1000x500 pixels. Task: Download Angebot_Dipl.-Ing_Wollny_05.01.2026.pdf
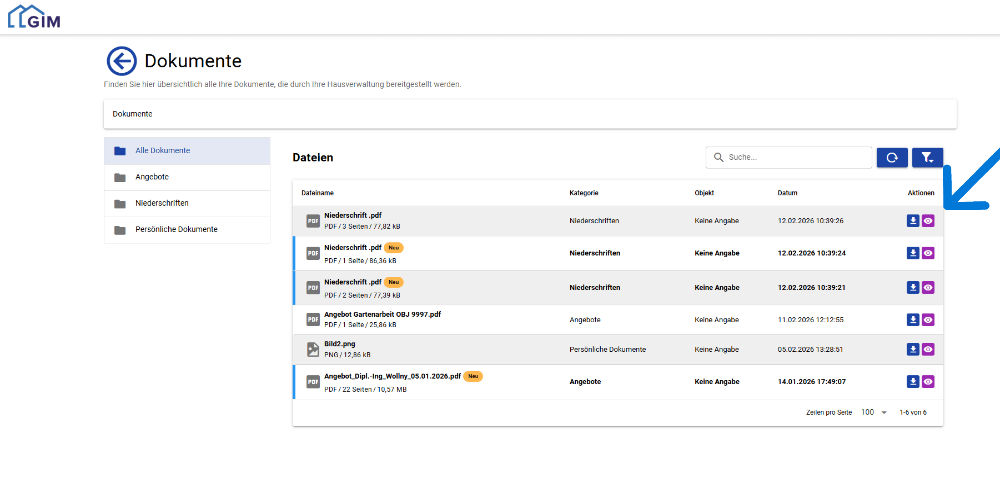click(912, 381)
